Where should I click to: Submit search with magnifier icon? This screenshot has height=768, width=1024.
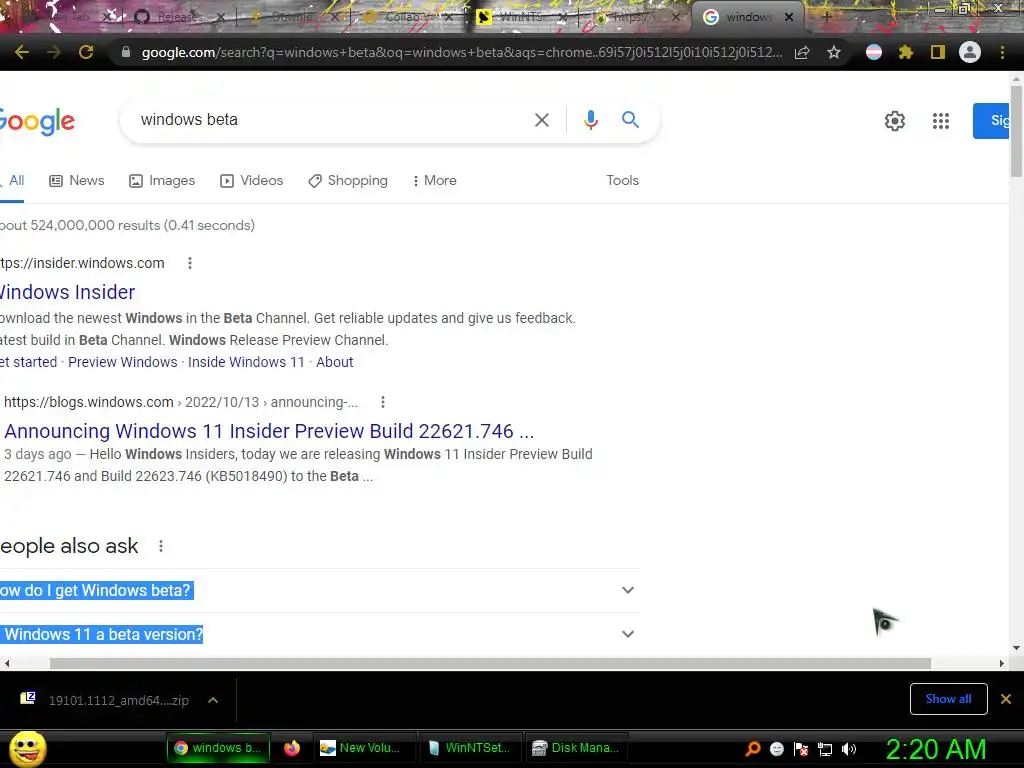tap(630, 120)
